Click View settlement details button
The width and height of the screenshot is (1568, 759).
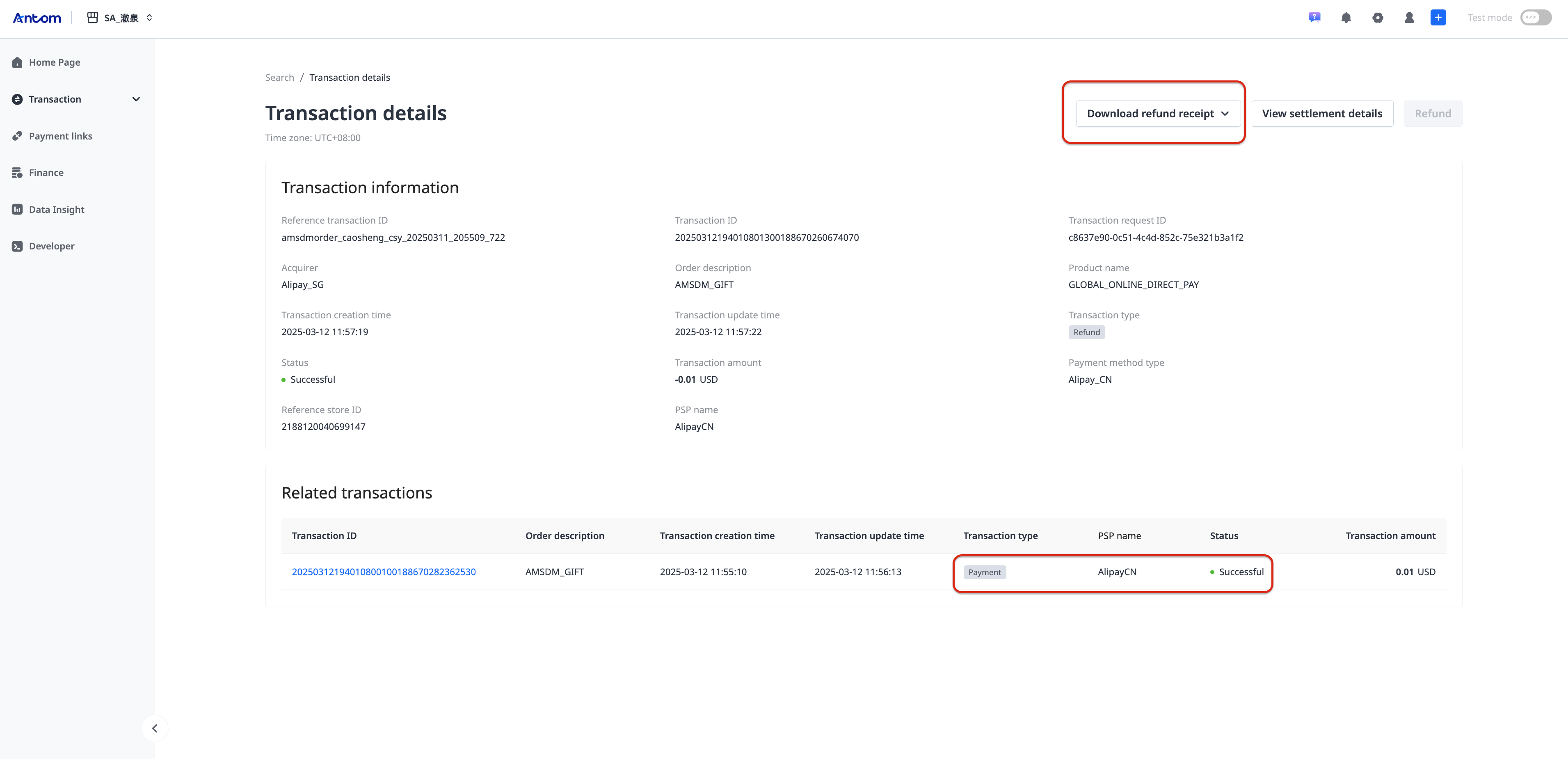tap(1322, 113)
